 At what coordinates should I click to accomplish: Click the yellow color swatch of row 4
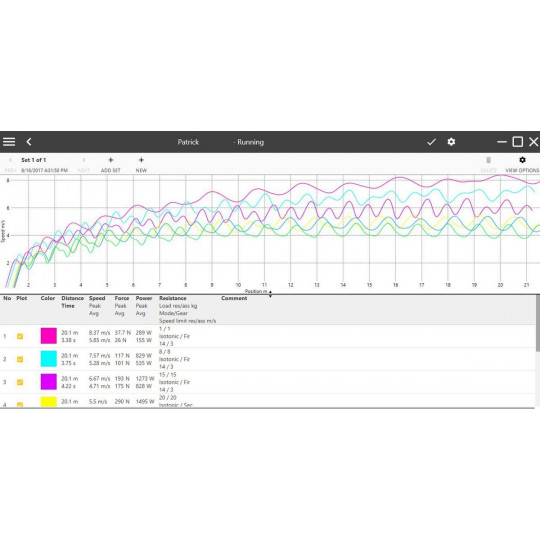click(49, 402)
